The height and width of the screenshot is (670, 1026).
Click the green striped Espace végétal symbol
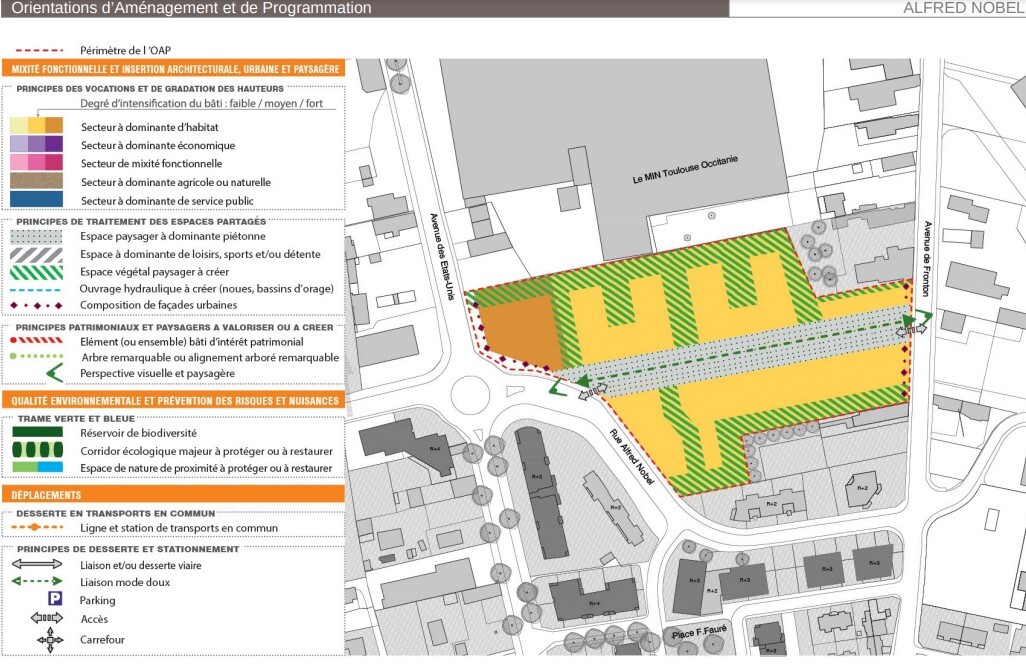coord(37,272)
